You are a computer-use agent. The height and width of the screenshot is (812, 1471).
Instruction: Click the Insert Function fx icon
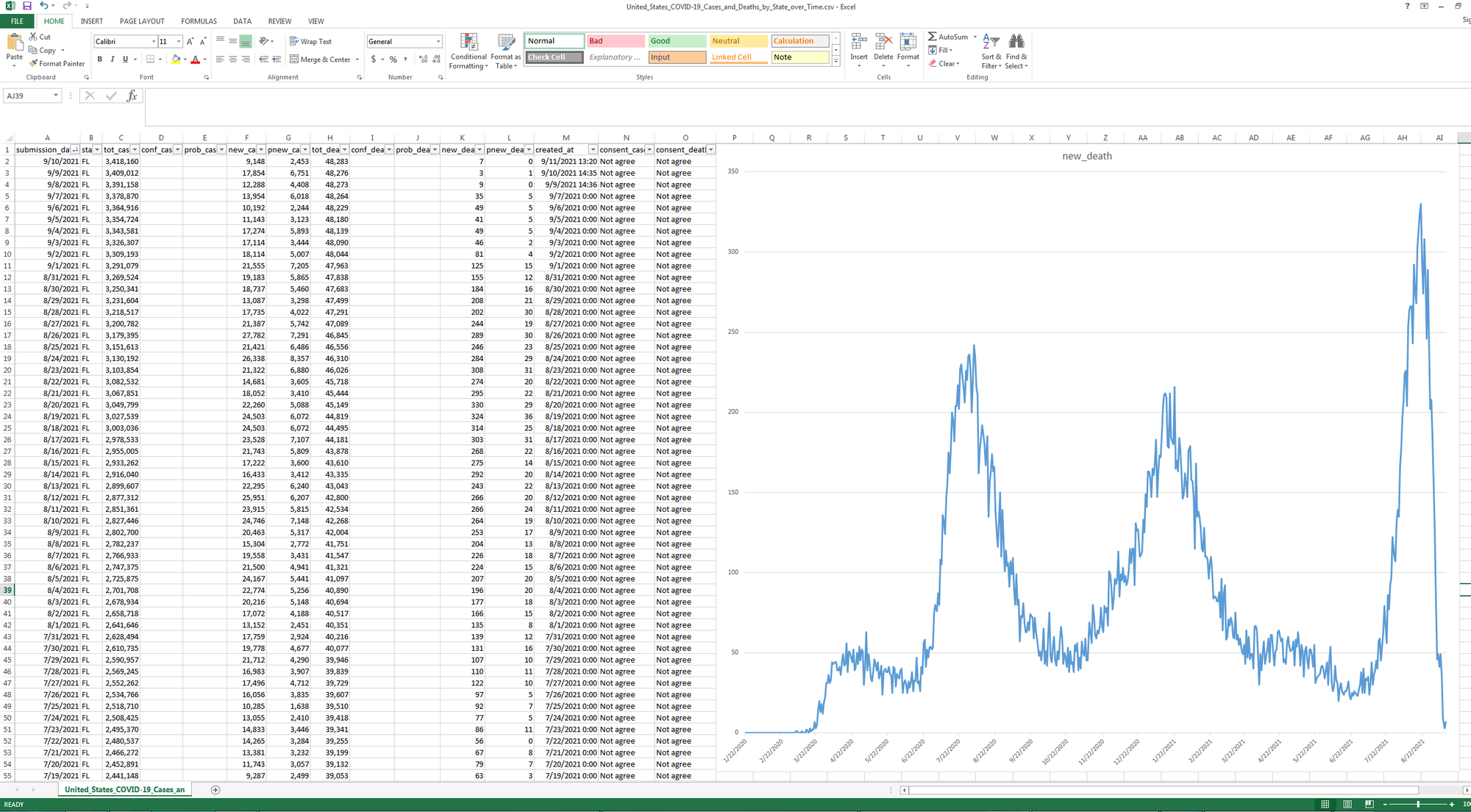click(132, 96)
